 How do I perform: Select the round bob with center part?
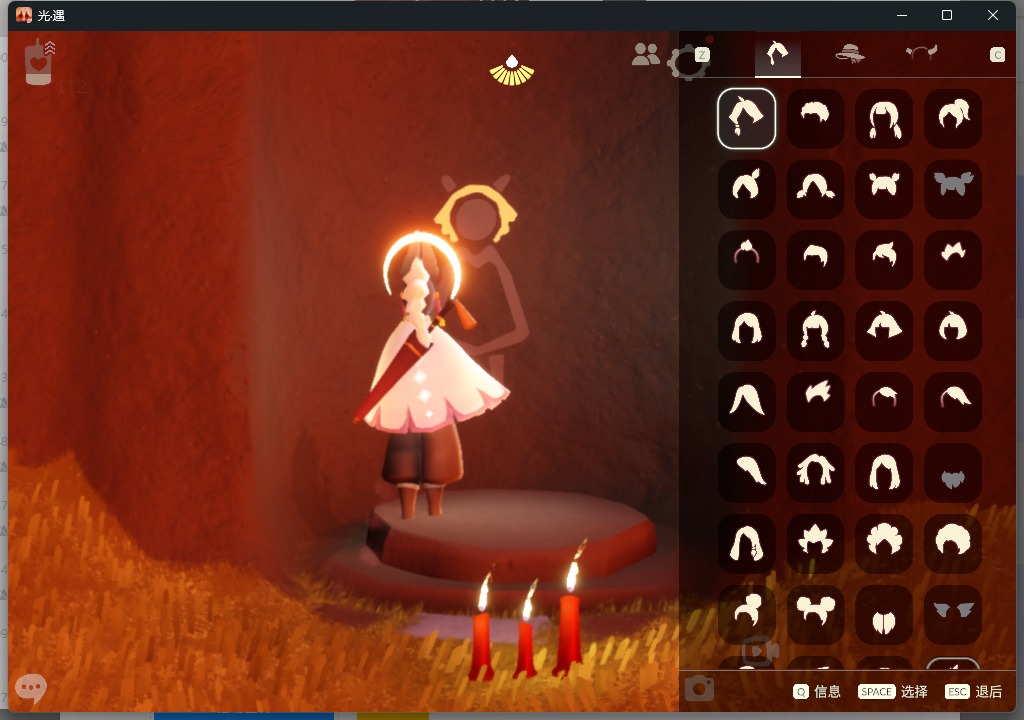tap(953, 331)
